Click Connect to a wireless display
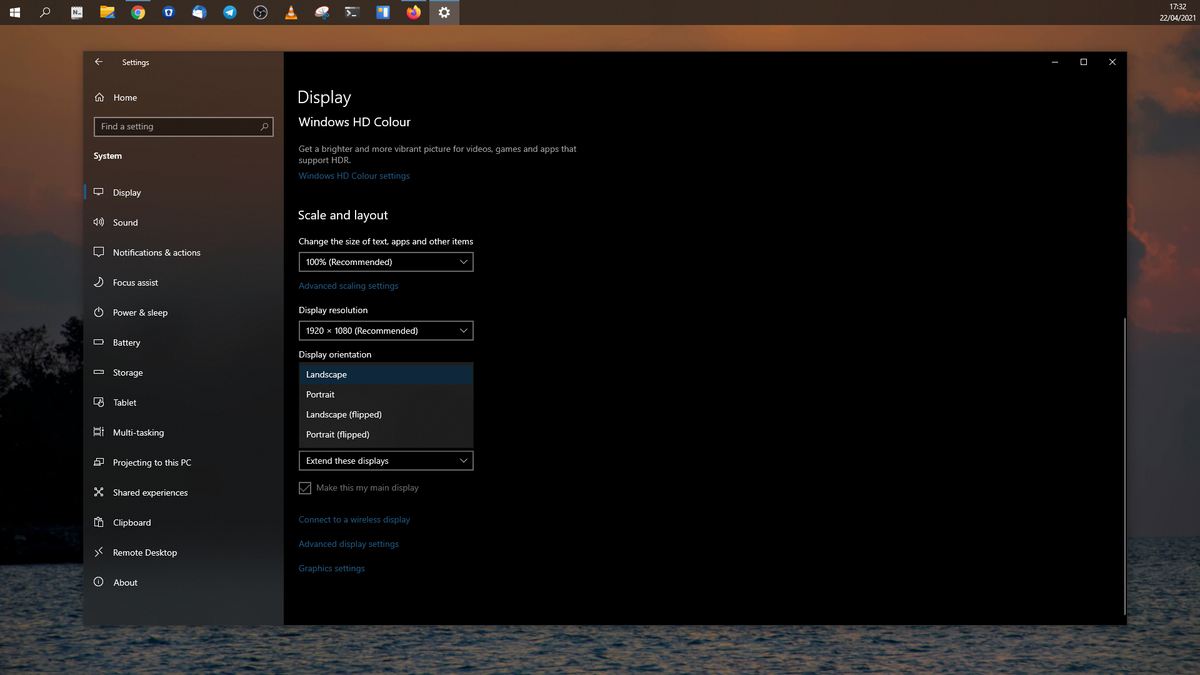Viewport: 1200px width, 675px height. 354,519
